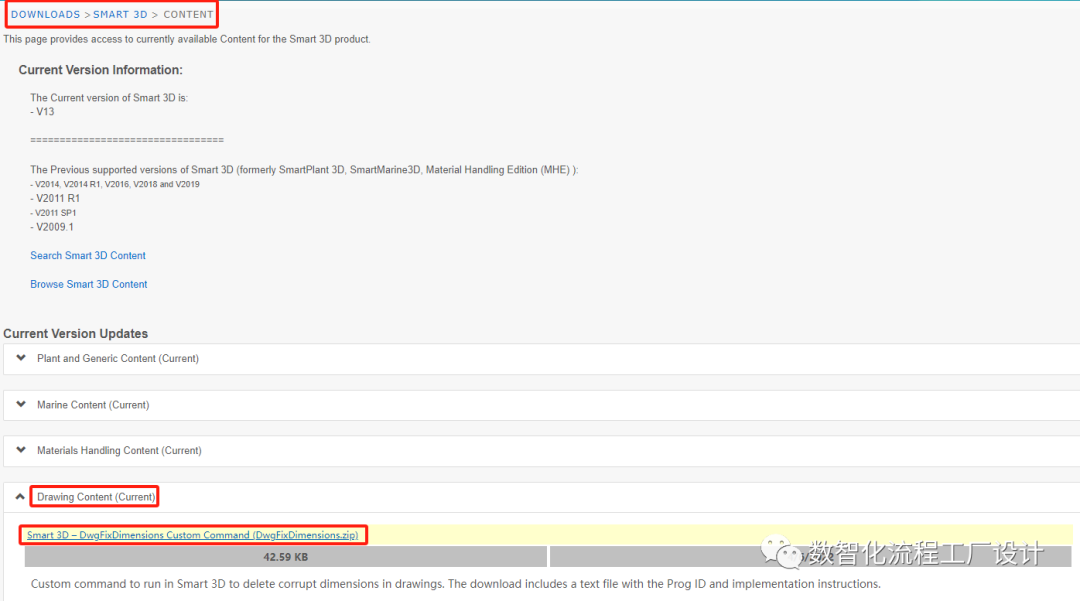Click Materials Handling Content (Current) row

pyautogui.click(x=541, y=451)
